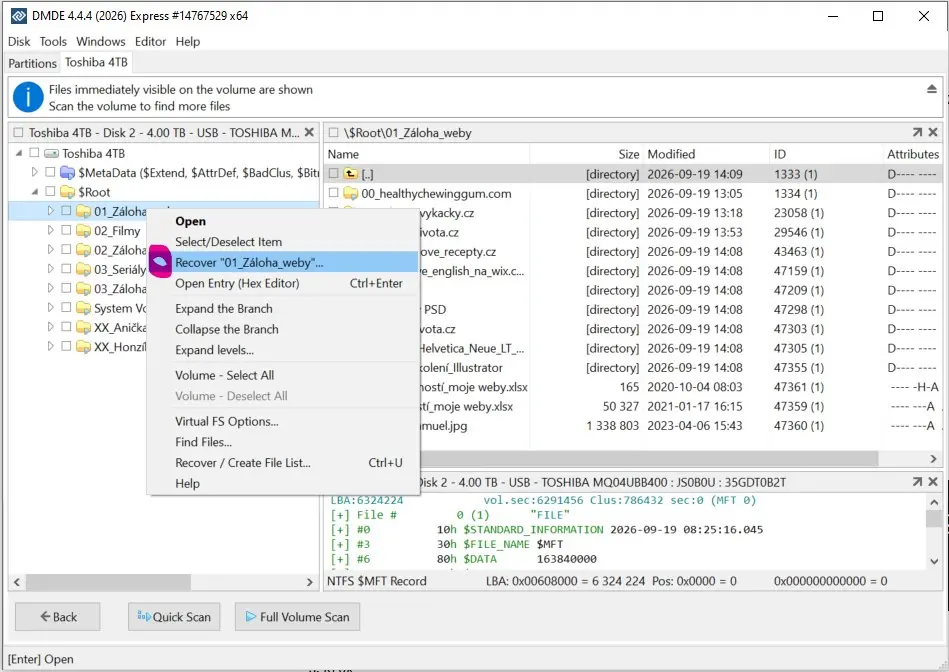
Task: Click the tree panel horizontal scrollbar thumb
Action: 109,582
